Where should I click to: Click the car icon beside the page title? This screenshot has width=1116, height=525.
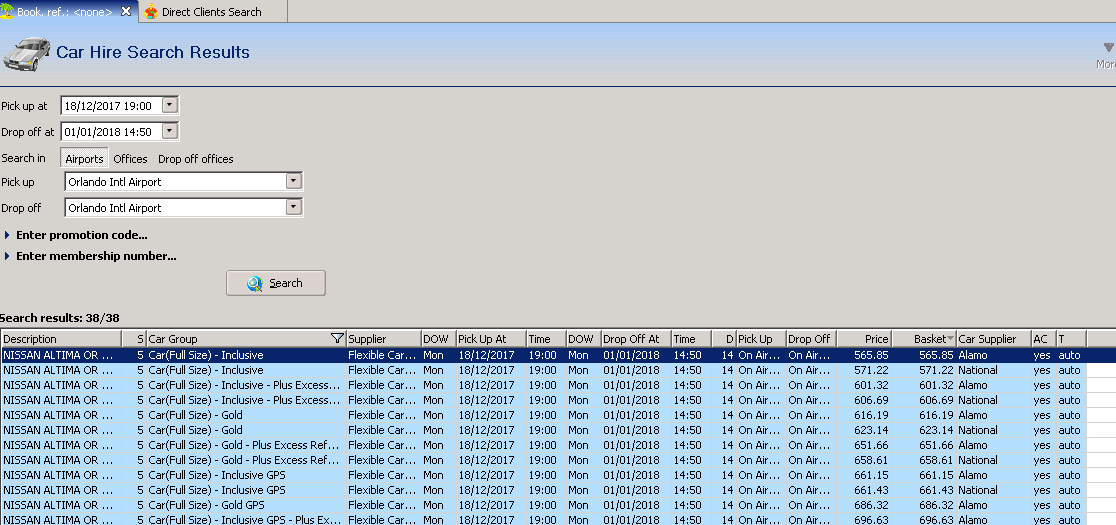26,54
